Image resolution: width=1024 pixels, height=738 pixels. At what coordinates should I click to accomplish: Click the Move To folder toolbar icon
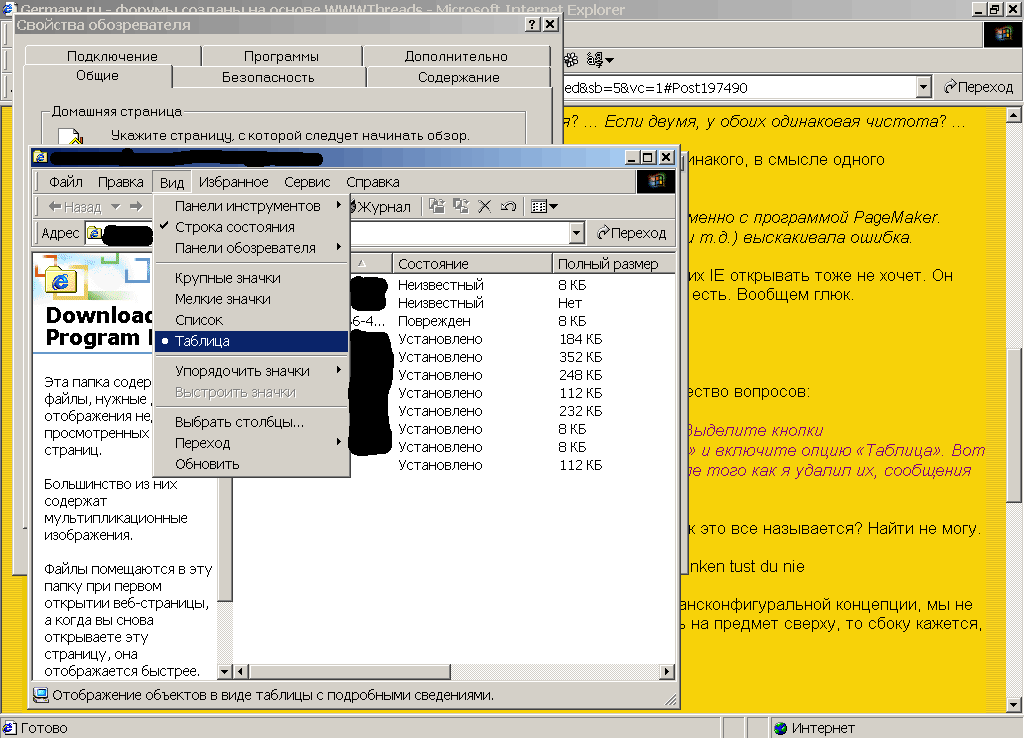click(x=437, y=206)
